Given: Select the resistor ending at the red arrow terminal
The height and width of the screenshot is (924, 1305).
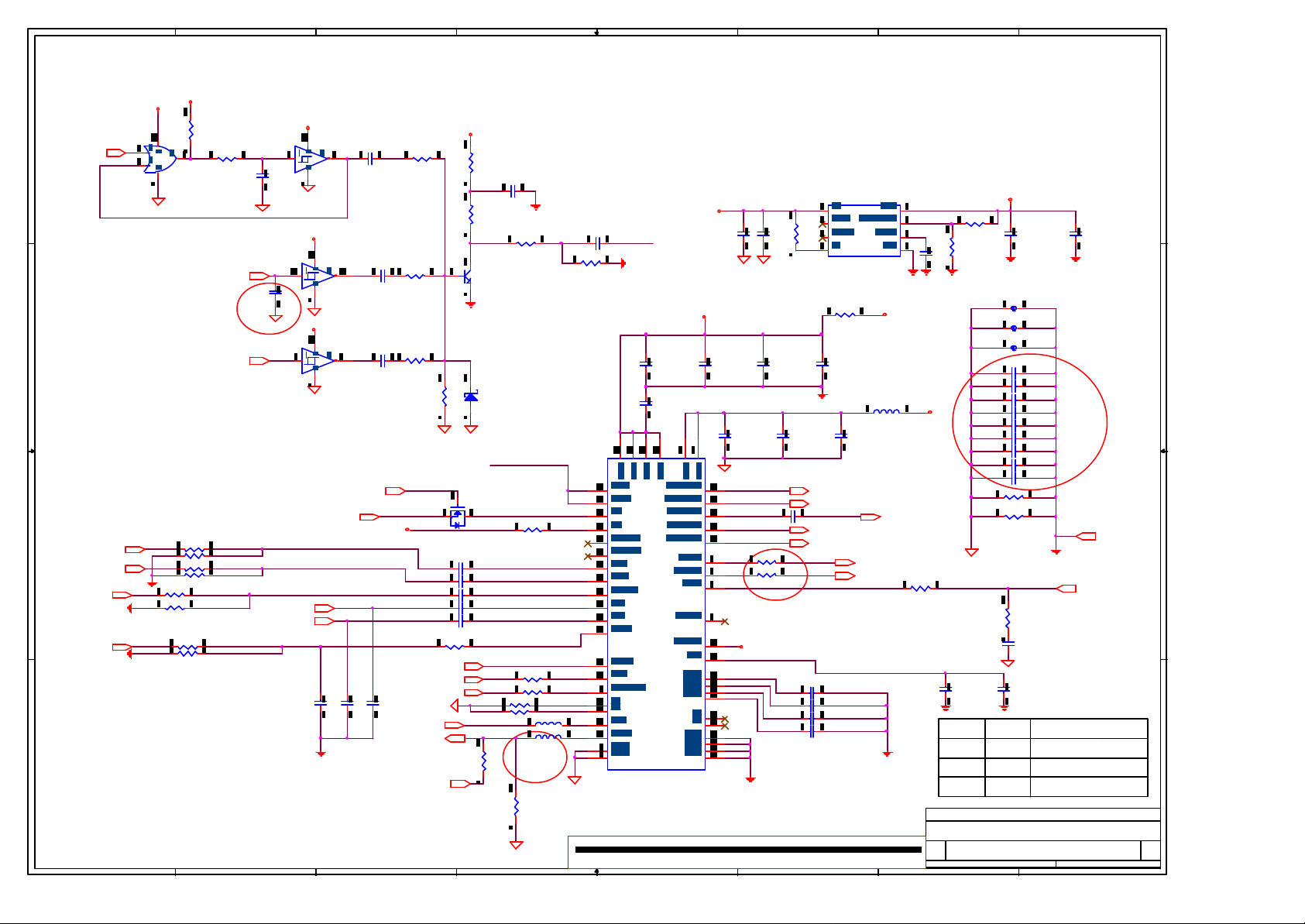Looking at the screenshot, I should (591, 263).
